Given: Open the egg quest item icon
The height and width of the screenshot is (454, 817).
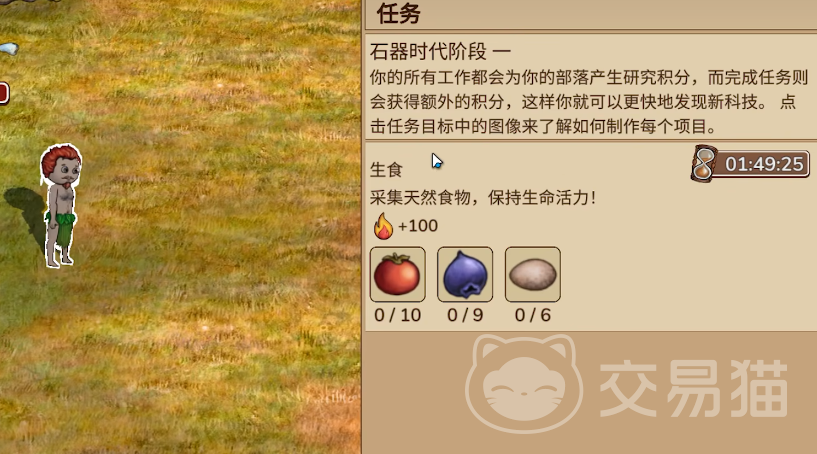Looking at the screenshot, I should 533,274.
